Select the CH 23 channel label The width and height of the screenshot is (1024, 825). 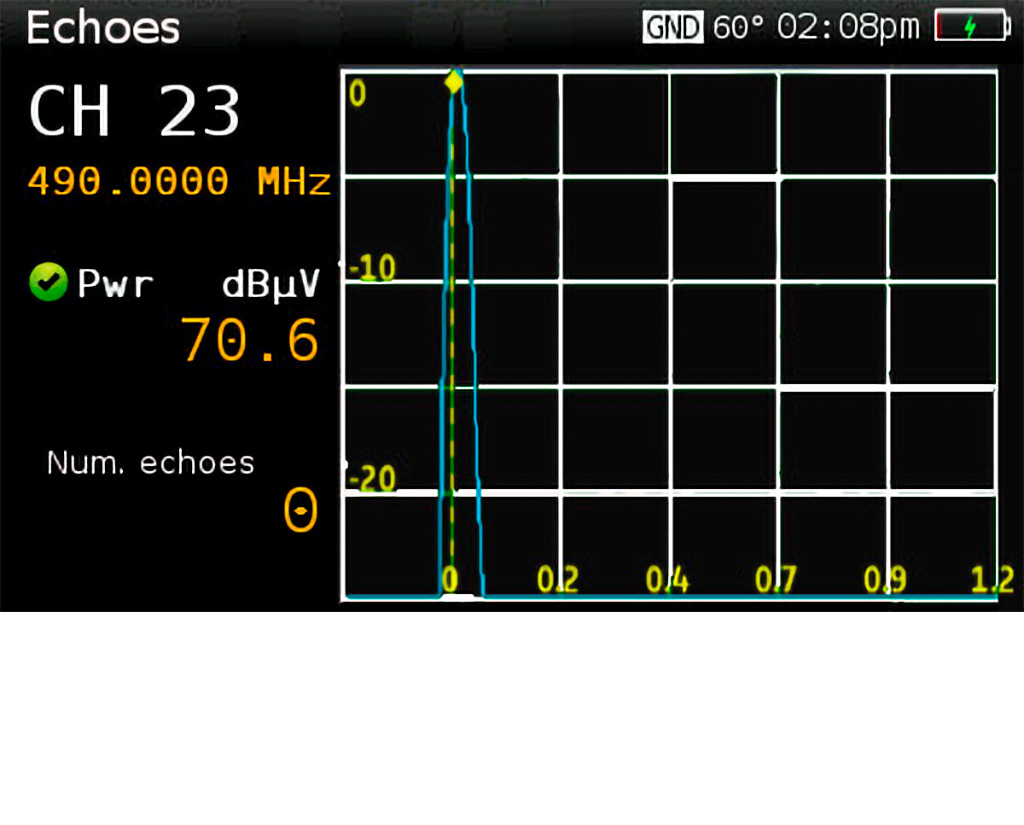tap(135, 111)
